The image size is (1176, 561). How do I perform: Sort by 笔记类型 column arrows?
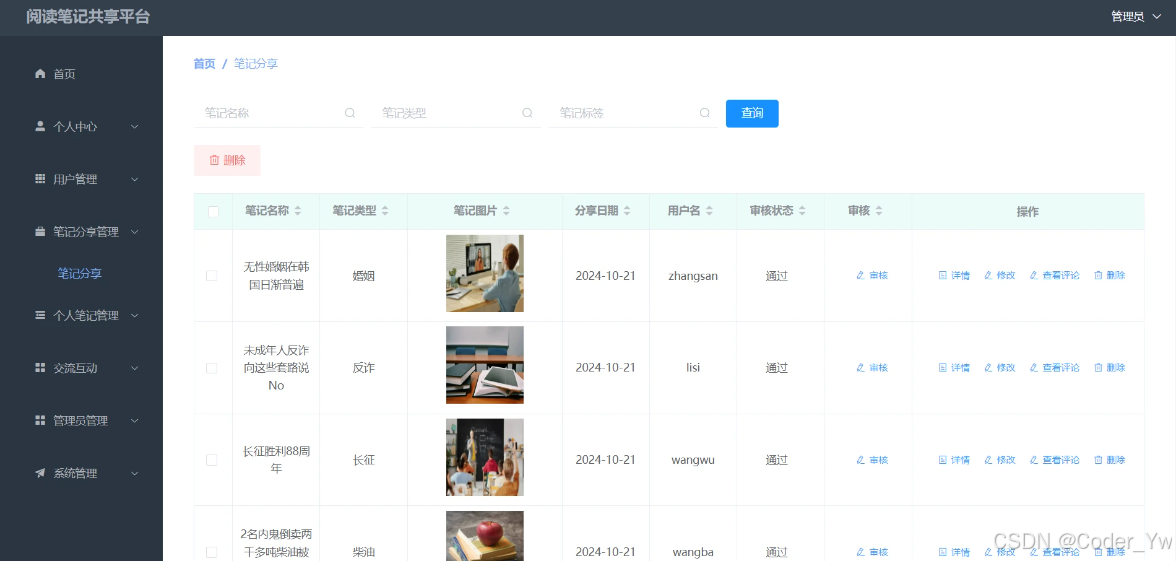pyautogui.click(x=385, y=212)
